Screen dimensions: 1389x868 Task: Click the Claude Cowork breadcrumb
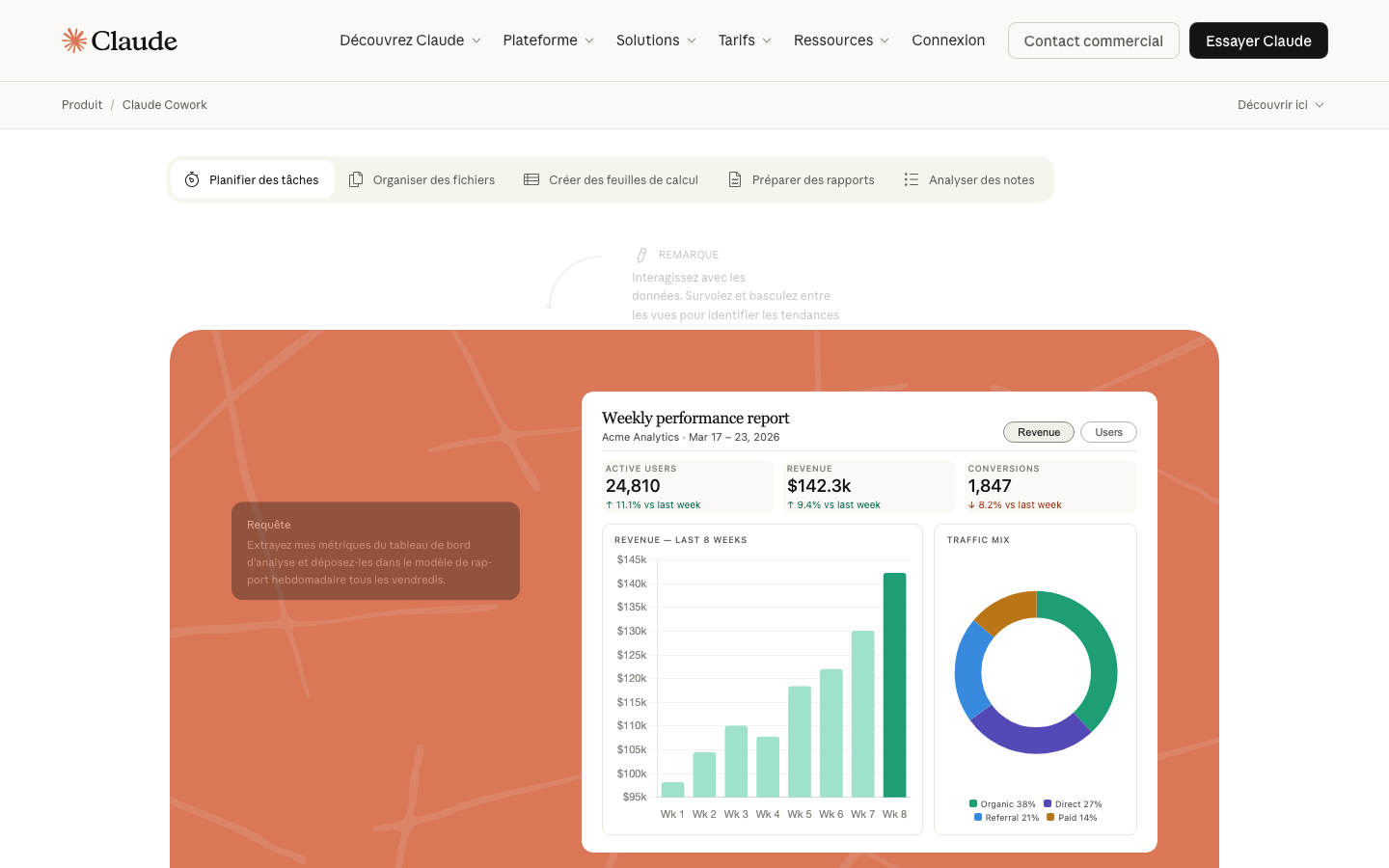click(x=165, y=105)
